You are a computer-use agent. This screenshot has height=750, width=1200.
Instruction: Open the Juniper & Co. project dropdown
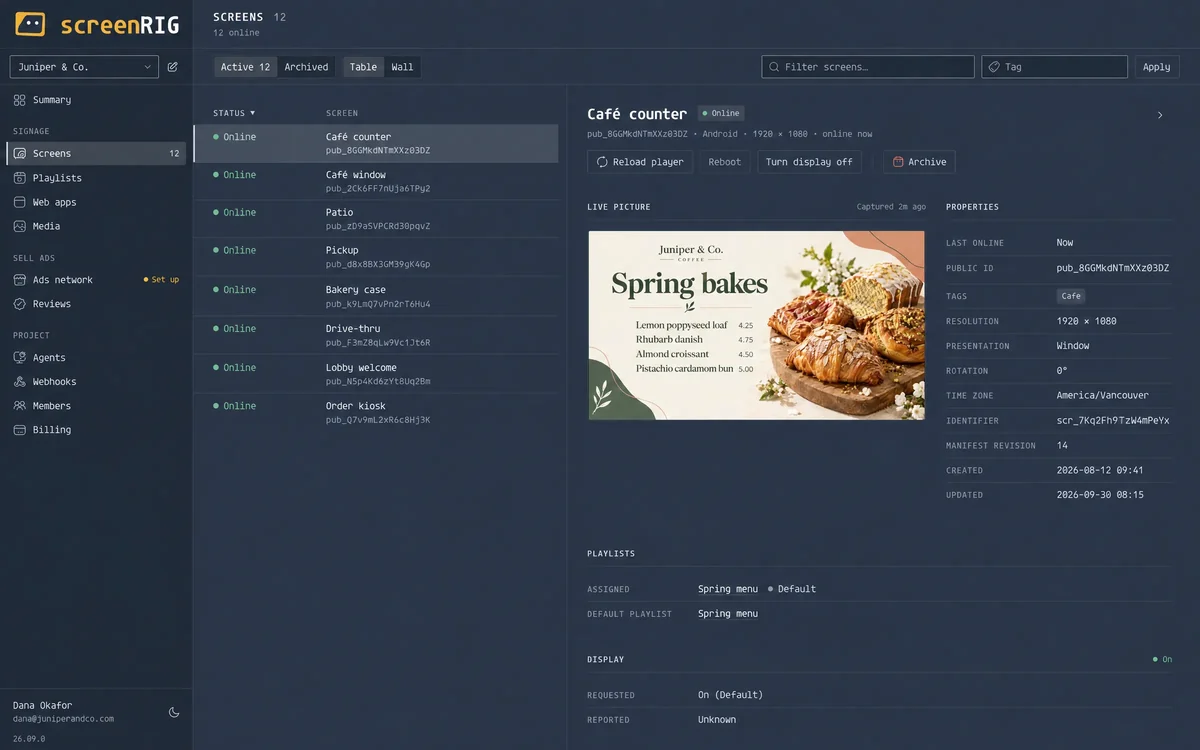pos(84,67)
